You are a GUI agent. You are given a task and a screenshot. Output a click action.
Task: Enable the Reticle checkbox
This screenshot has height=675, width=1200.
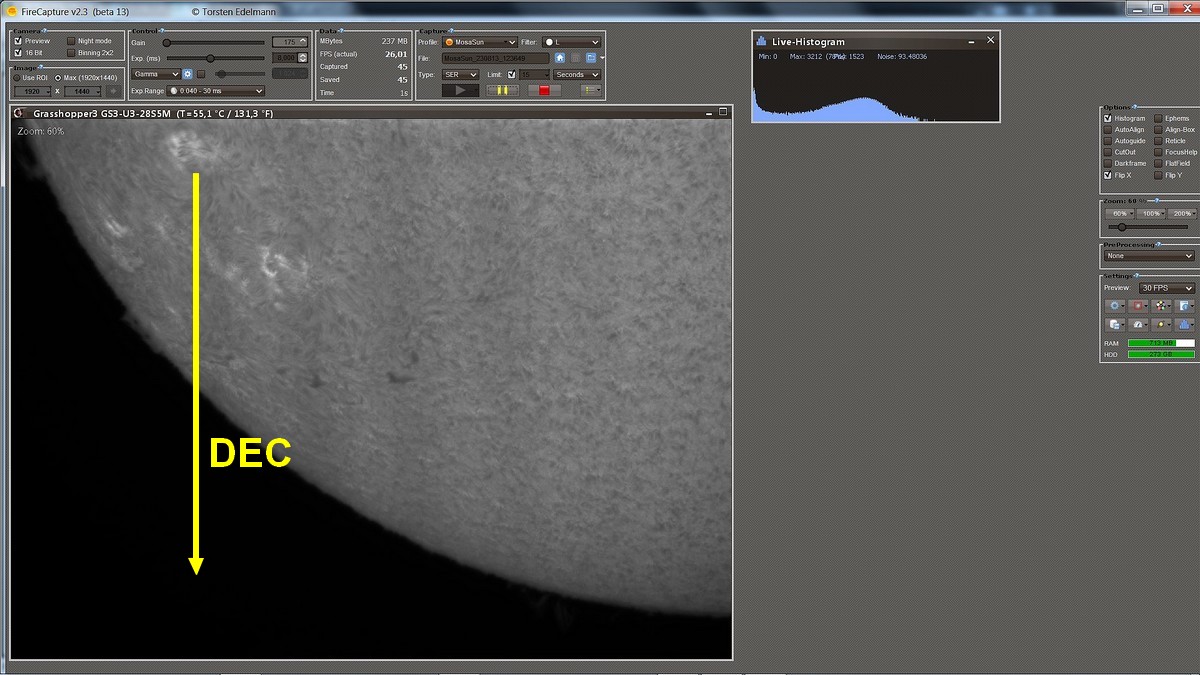pos(1158,141)
